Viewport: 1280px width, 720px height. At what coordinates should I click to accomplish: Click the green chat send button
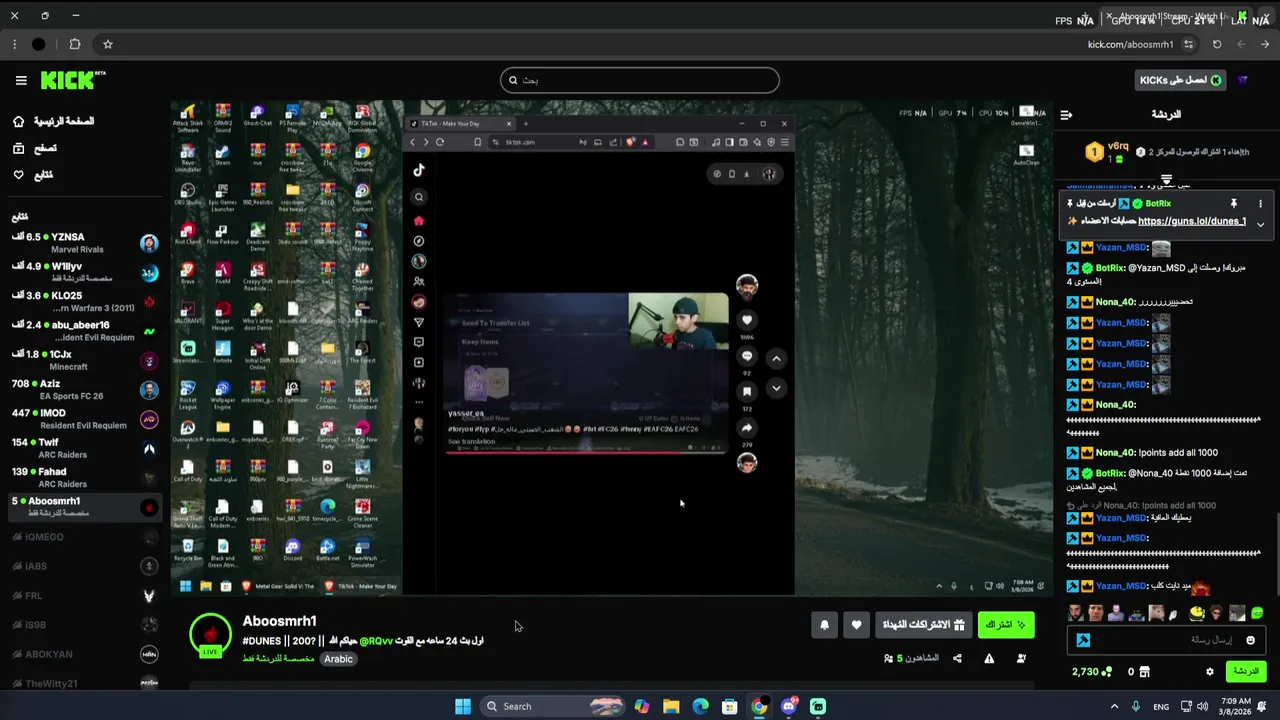(1246, 671)
